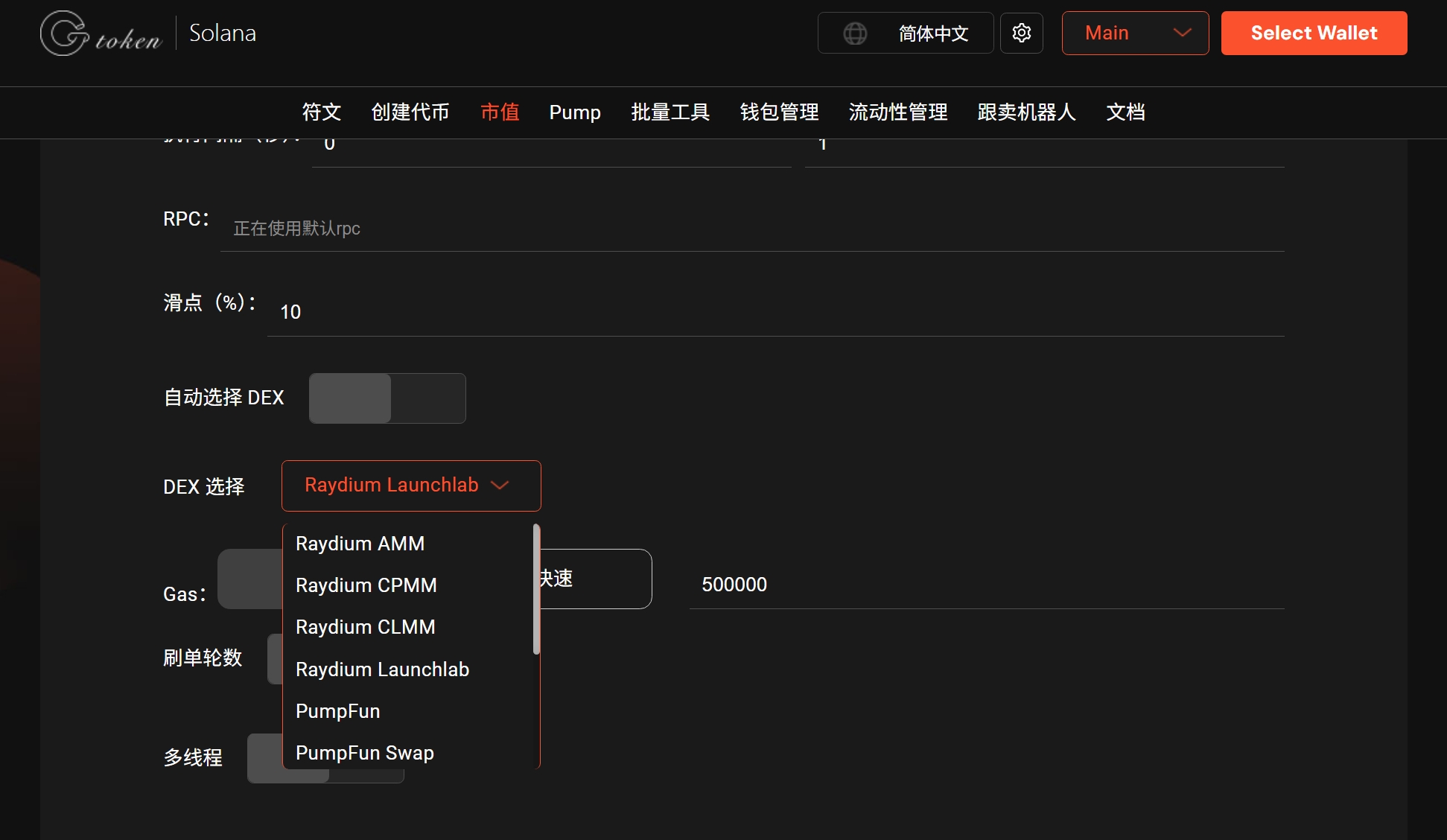
Task: Choose Raydium Launchlab list option
Action: 408,669
